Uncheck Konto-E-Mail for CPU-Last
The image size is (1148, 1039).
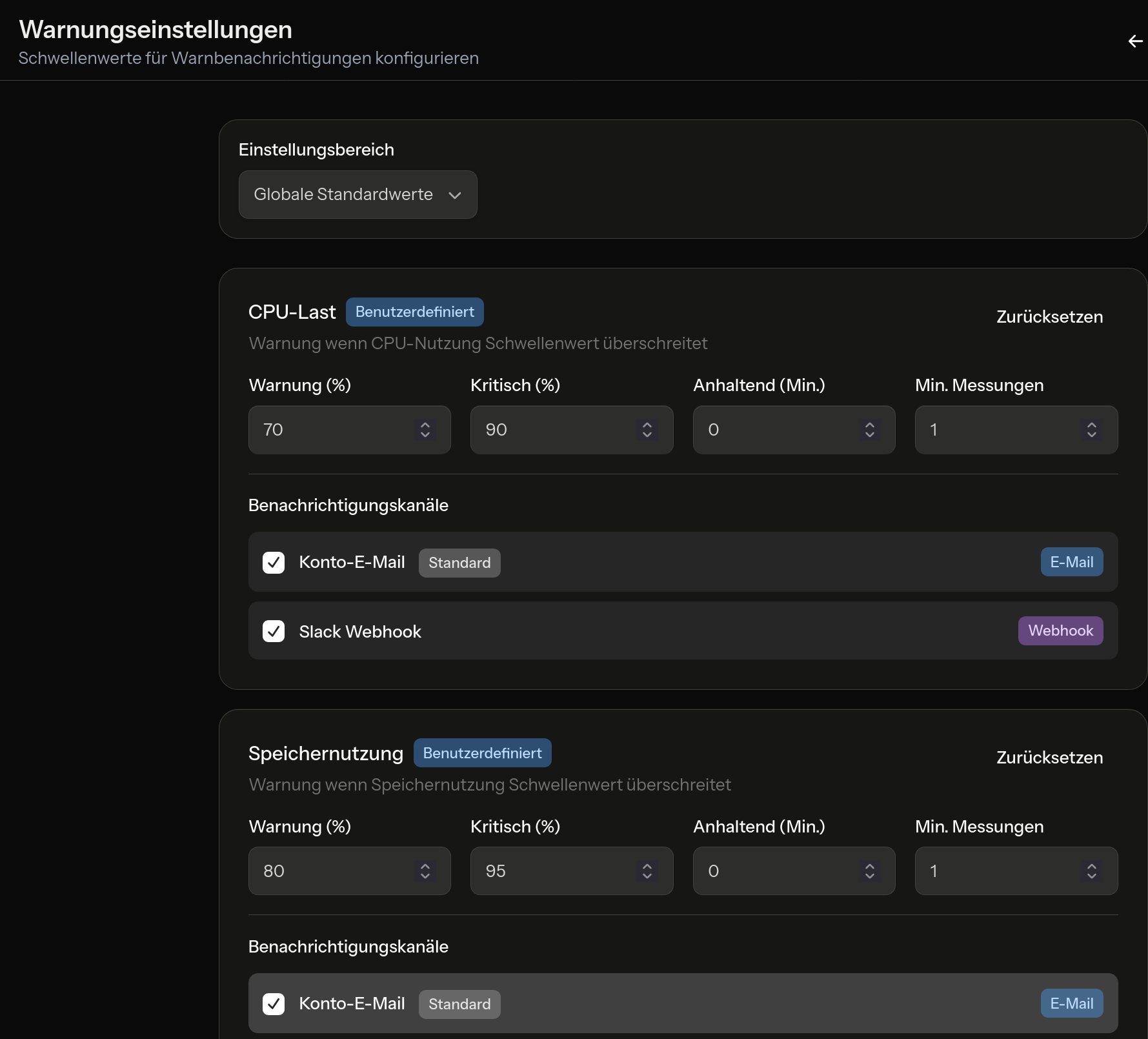[274, 563]
